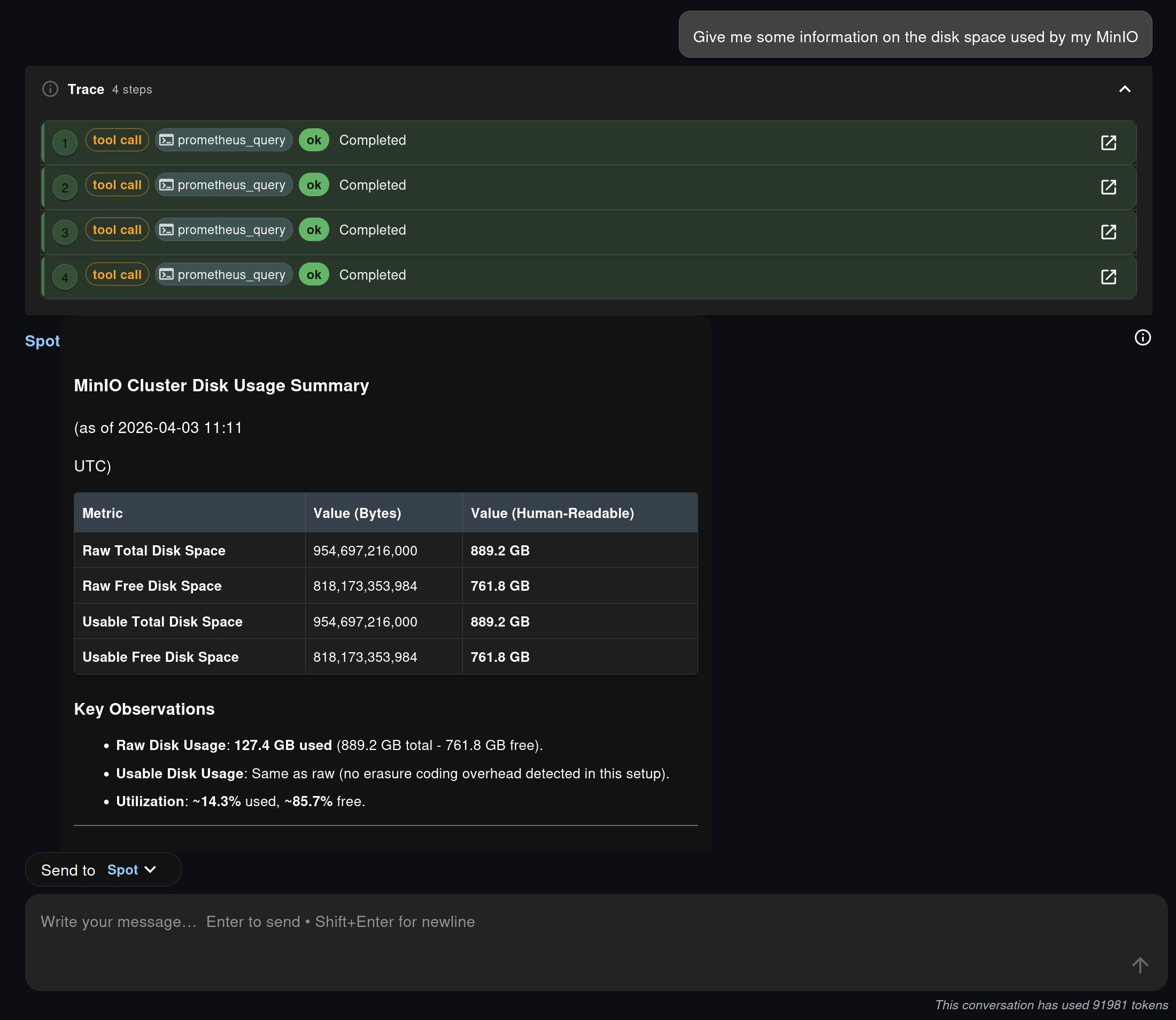Click the tool call badge in step 3
The width and height of the screenshot is (1176, 1020).
tap(117, 230)
